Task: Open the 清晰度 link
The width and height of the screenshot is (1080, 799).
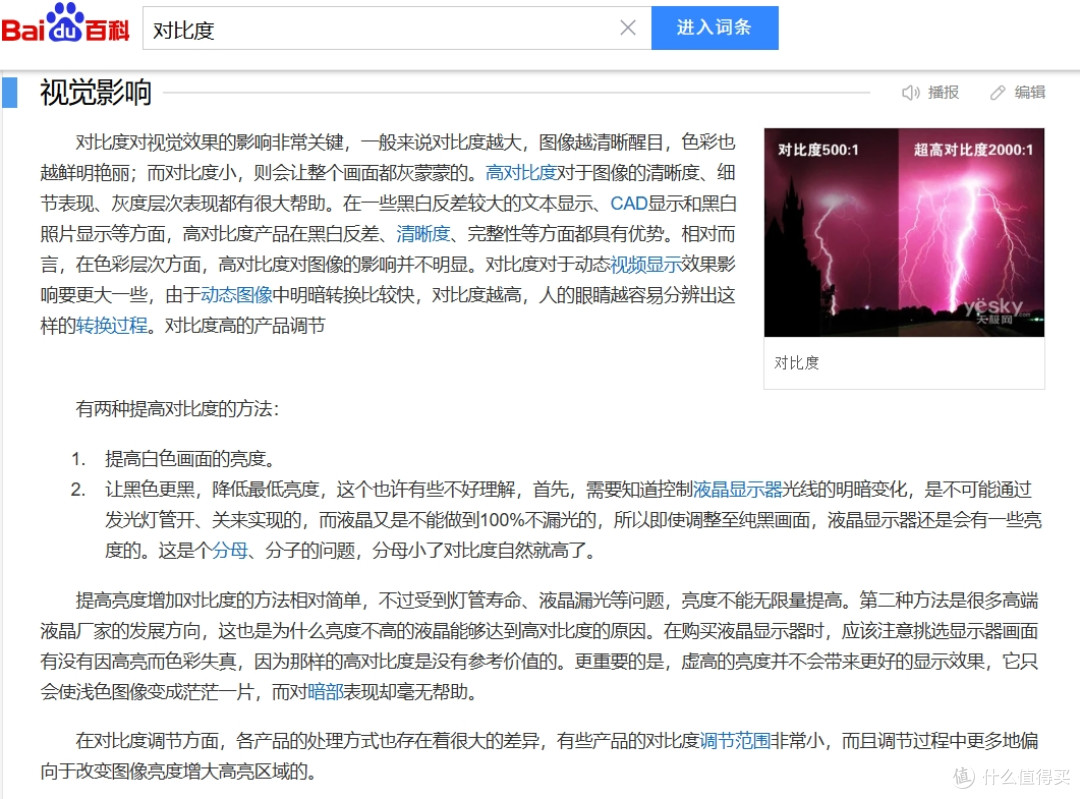Action: coord(423,234)
